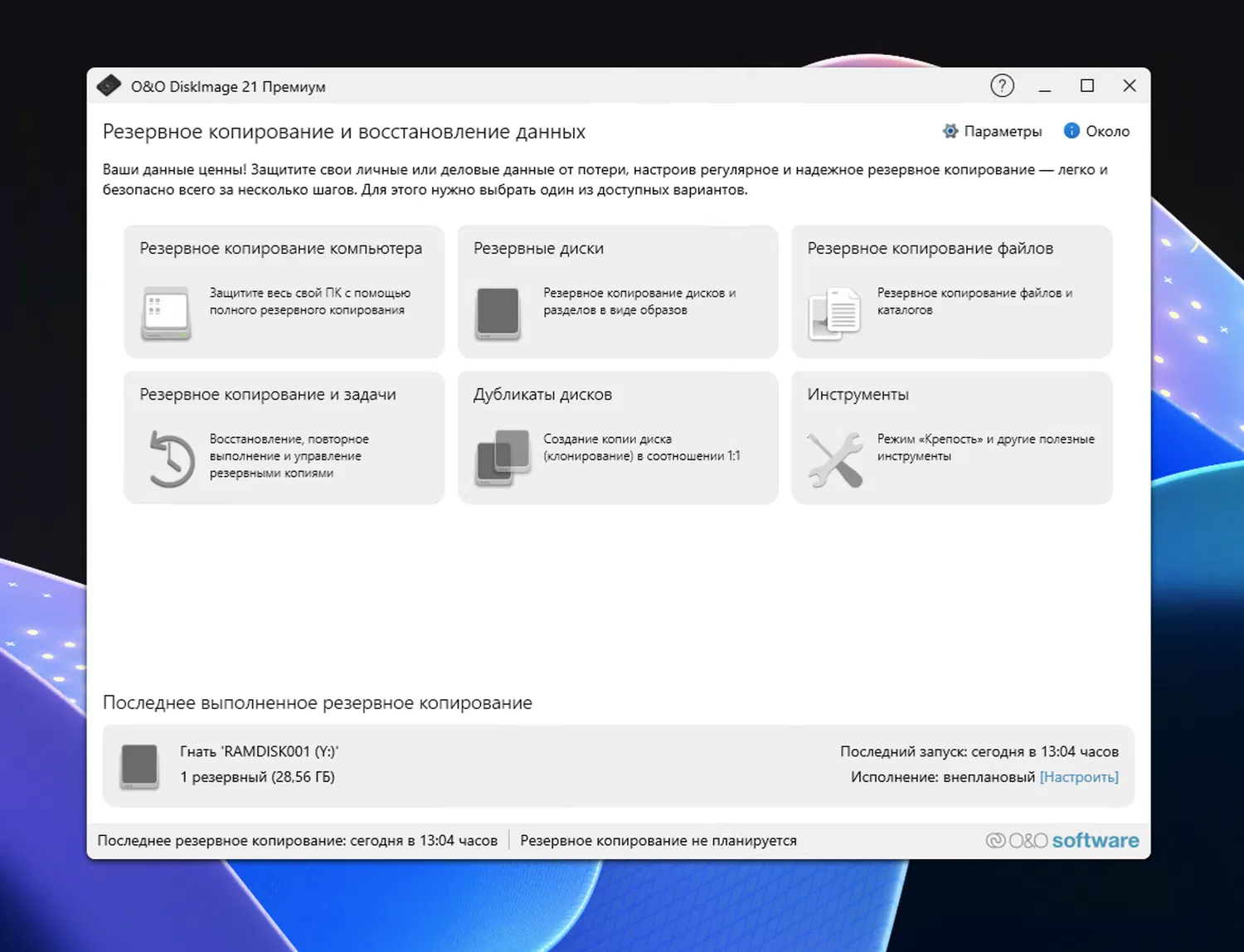This screenshot has width=1244, height=952.
Task: Select the Гнать 'RAMDISK001 (Y:)' entry
Action: (x=259, y=751)
